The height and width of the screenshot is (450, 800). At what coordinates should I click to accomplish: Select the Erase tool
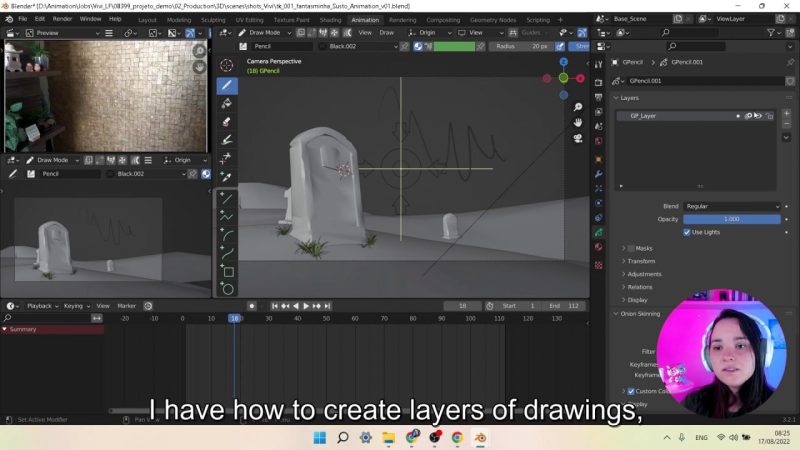[x=227, y=122]
